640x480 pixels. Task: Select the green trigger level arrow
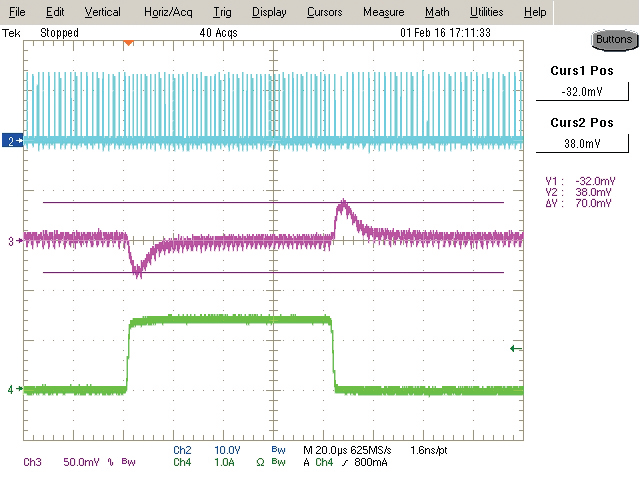[515, 348]
